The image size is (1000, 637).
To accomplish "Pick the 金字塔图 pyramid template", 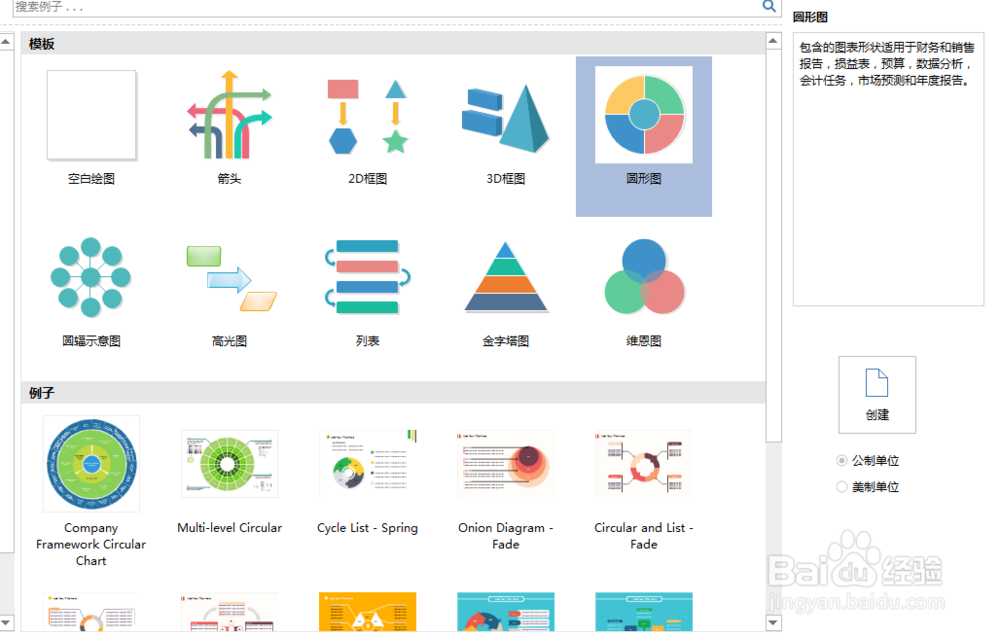I will 506,277.
